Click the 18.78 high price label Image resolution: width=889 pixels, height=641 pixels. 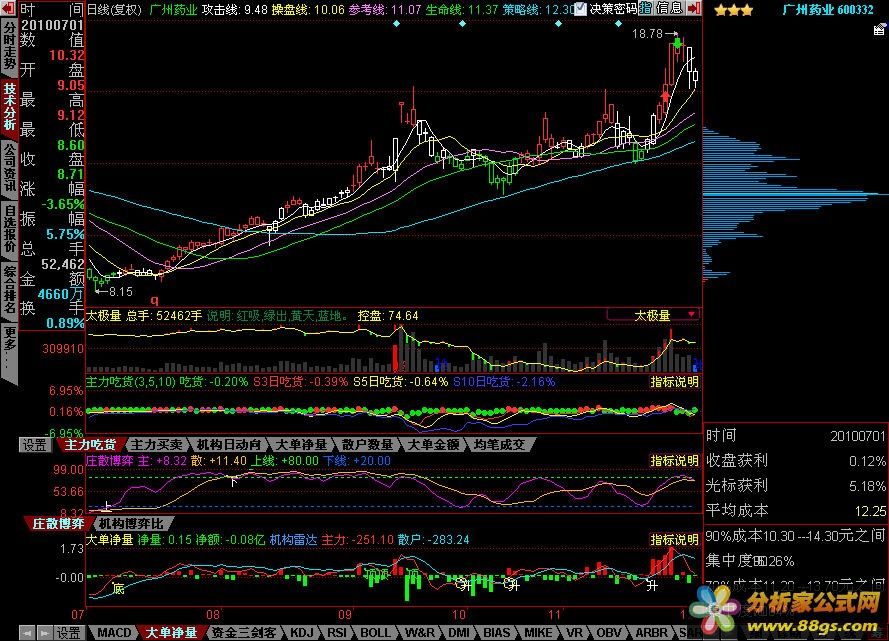pyautogui.click(x=647, y=34)
